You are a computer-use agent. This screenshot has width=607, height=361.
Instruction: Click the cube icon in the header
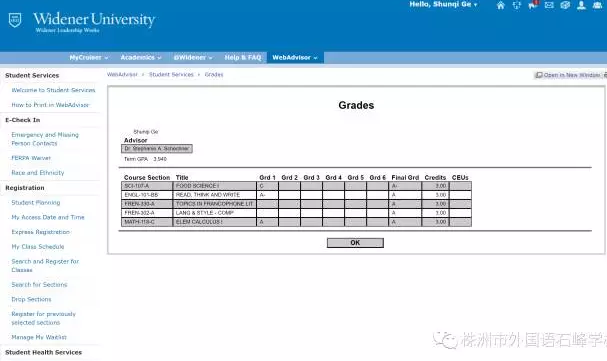[565, 5]
